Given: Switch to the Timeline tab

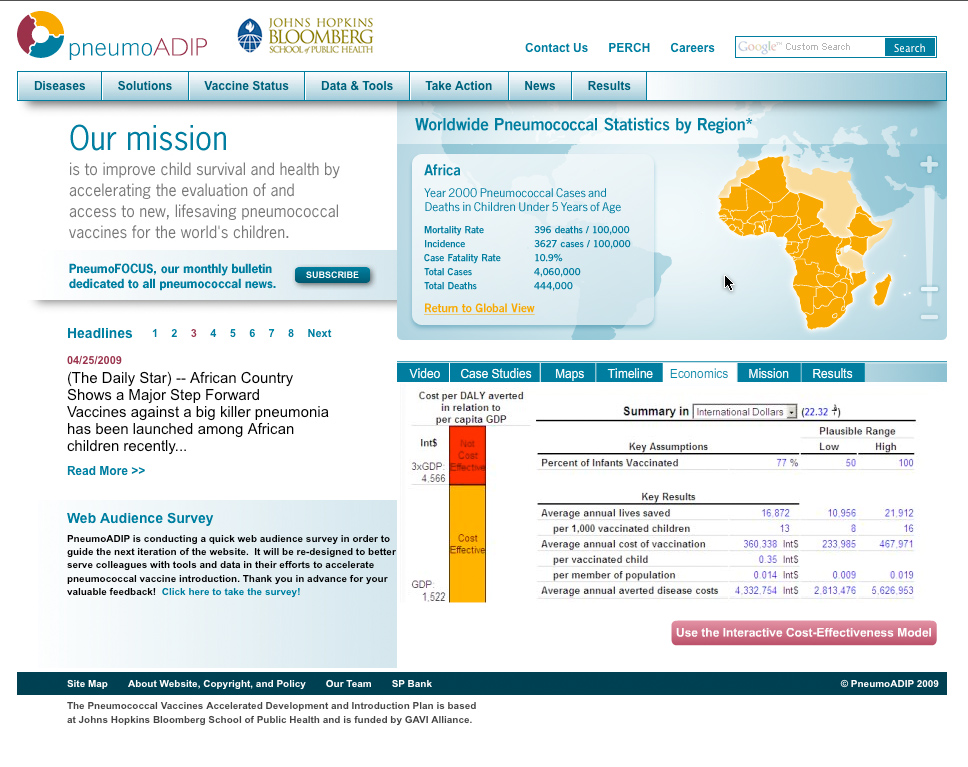Looking at the screenshot, I should point(629,373).
